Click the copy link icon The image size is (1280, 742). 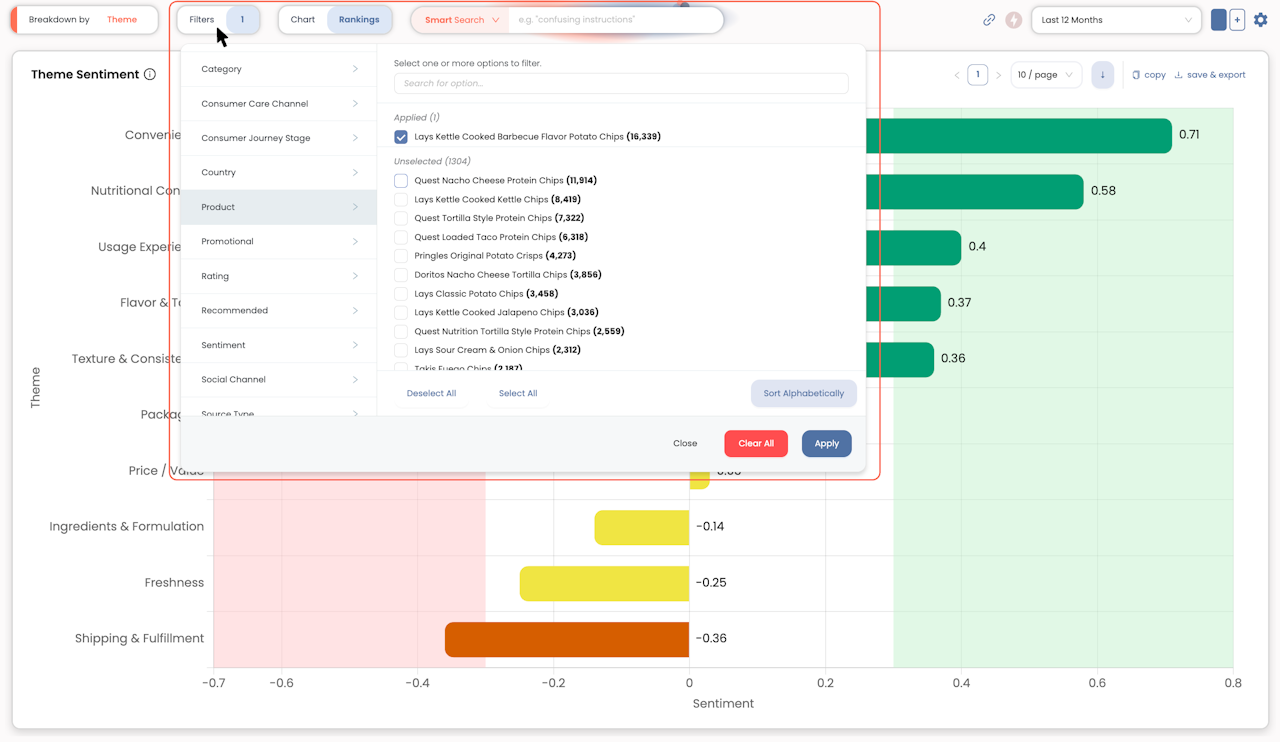(989, 20)
